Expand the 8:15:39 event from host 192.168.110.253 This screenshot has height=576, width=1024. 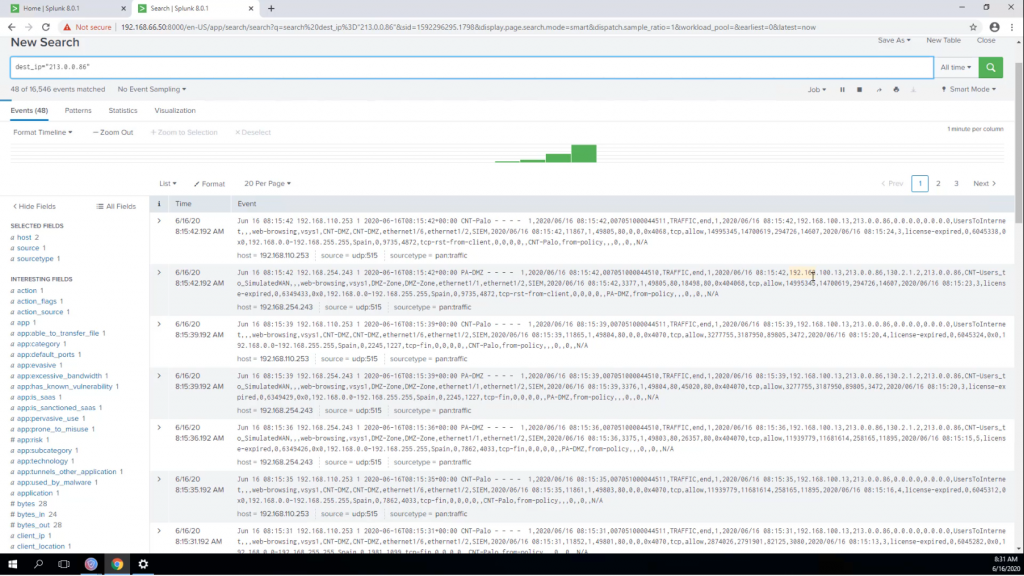(x=159, y=324)
